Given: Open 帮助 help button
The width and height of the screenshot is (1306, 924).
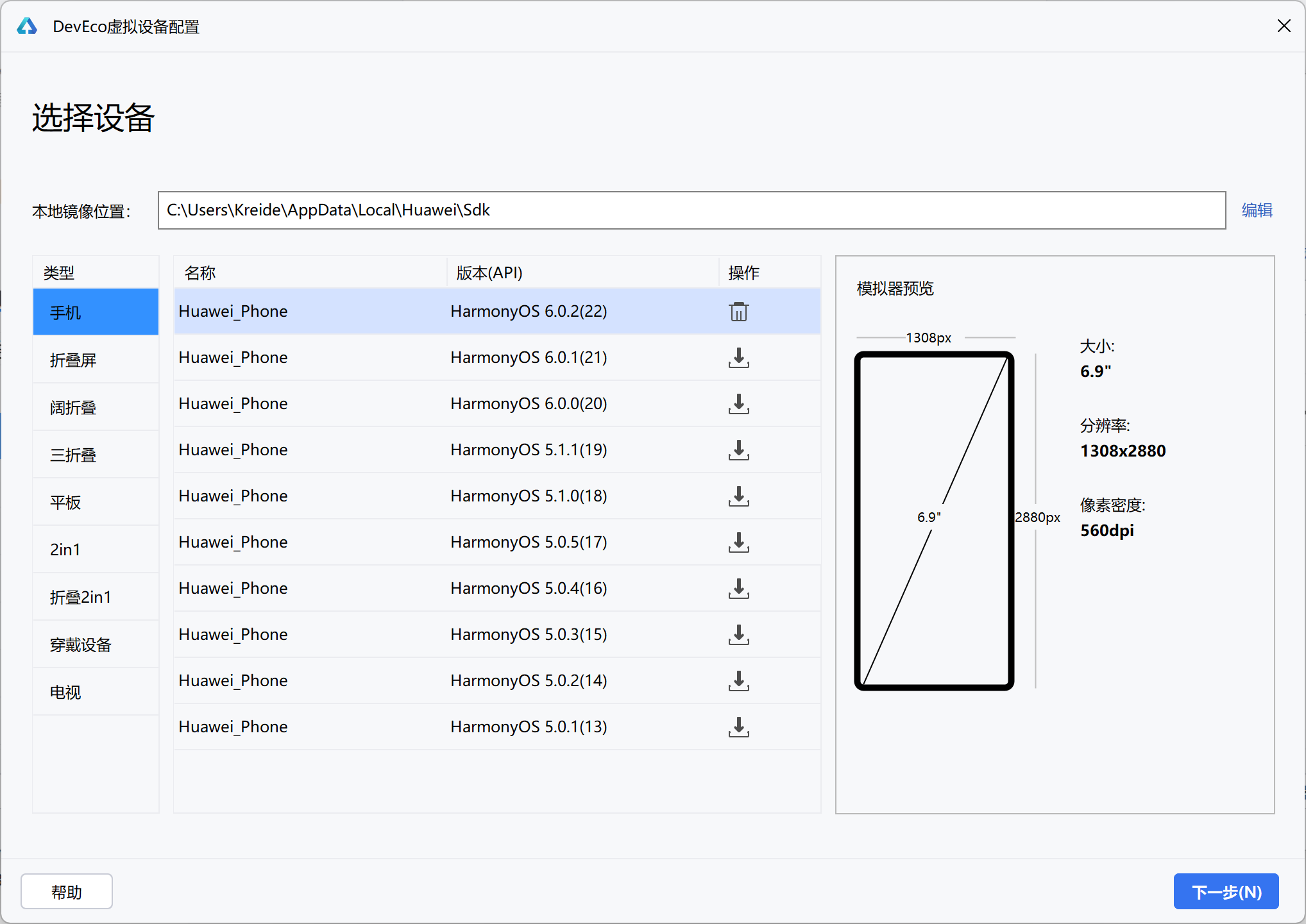Looking at the screenshot, I should click(x=67, y=891).
